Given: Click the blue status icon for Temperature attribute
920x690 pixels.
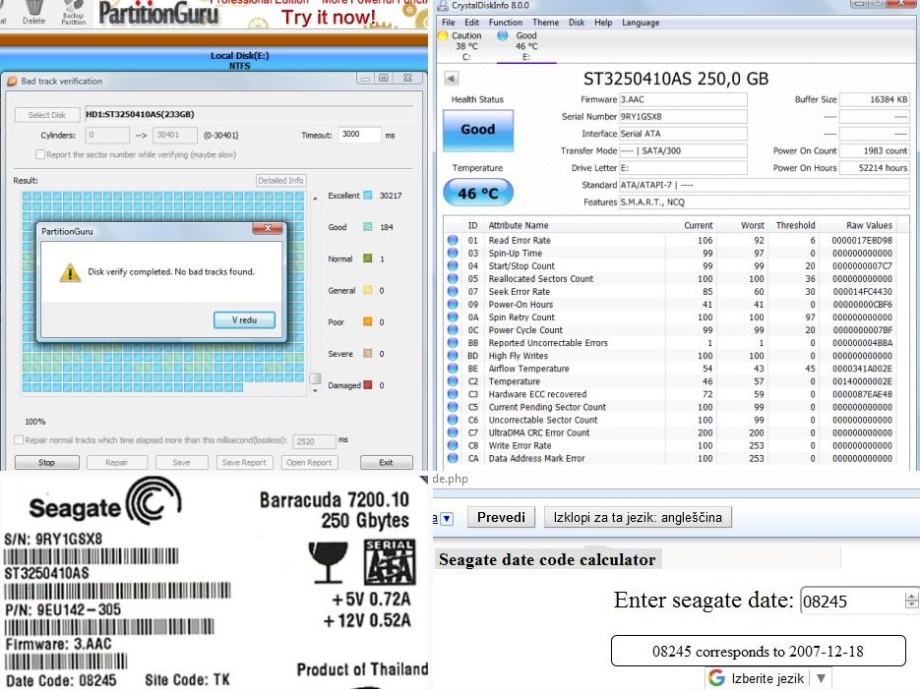Looking at the screenshot, I should click(453, 382).
